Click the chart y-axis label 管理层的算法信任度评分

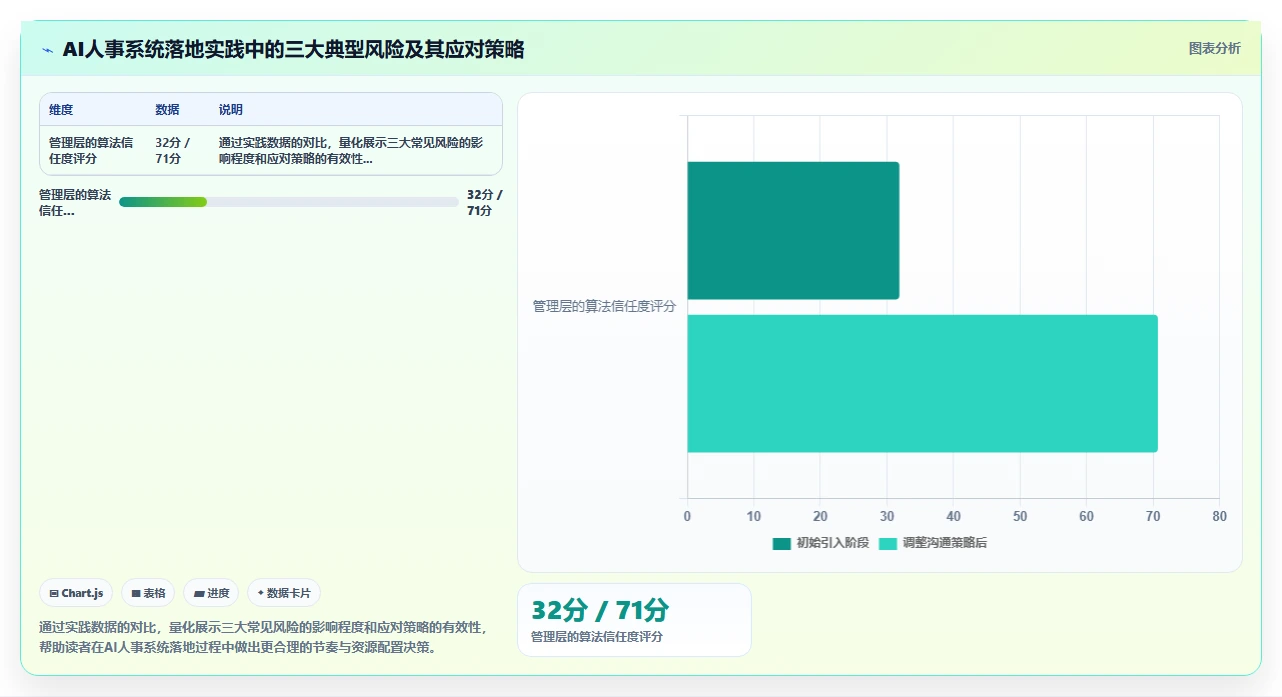(604, 307)
